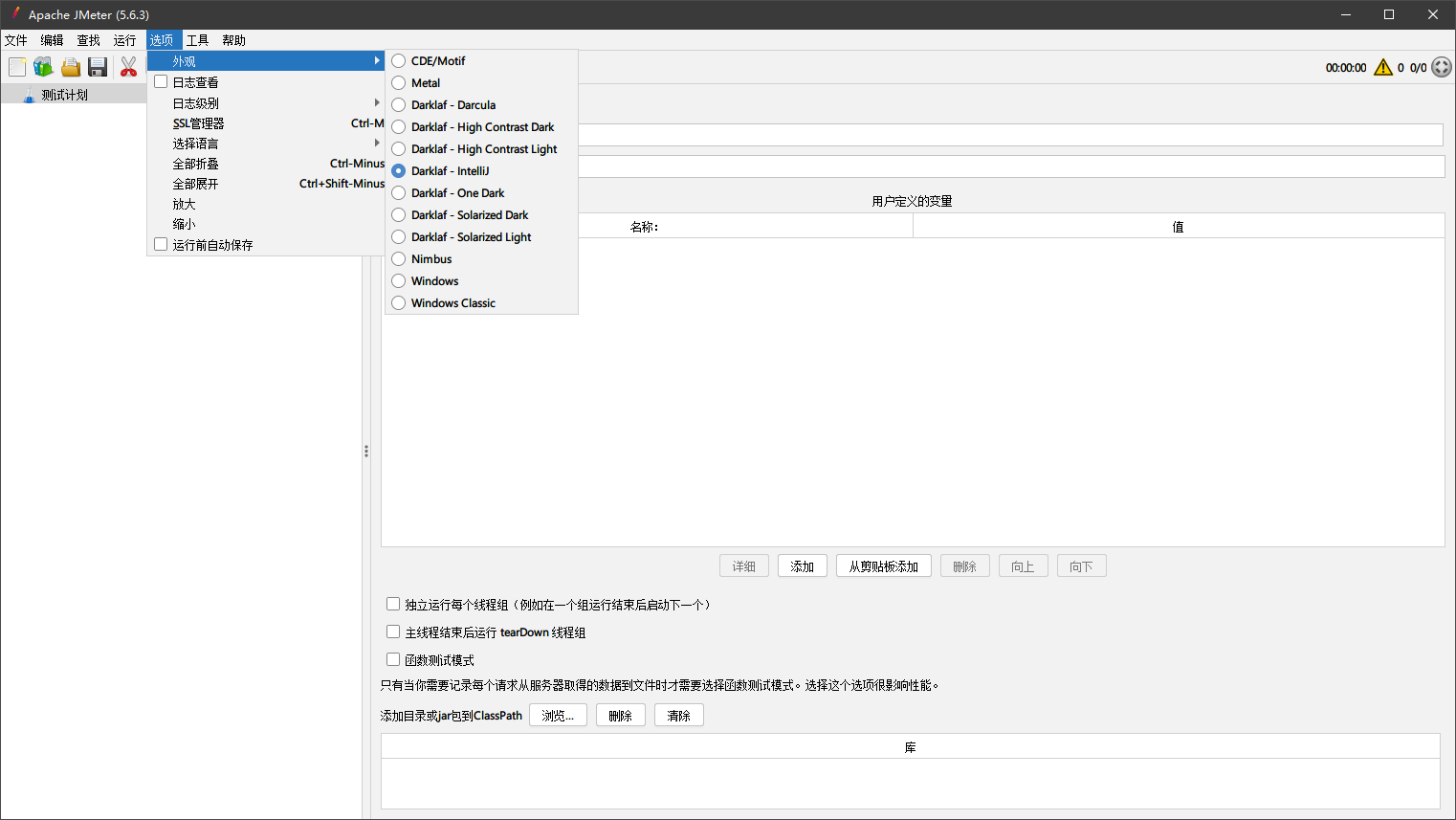Screen dimensions: 1456x820
Task: Select Darklaf - IntelliJ theme option
Action: [x=482, y=171]
